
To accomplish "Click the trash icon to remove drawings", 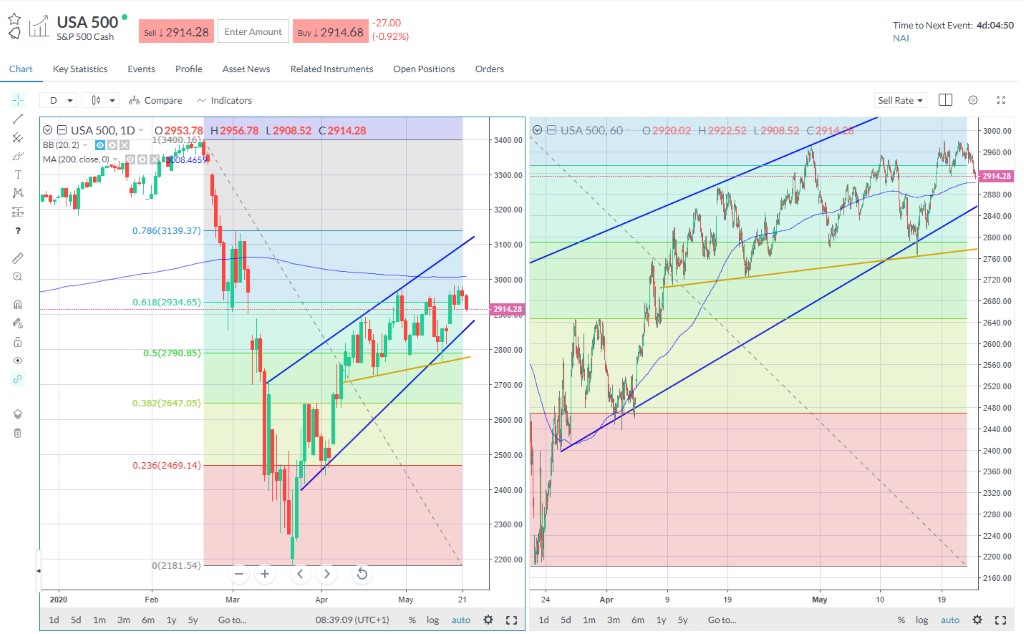I will (x=18, y=432).
